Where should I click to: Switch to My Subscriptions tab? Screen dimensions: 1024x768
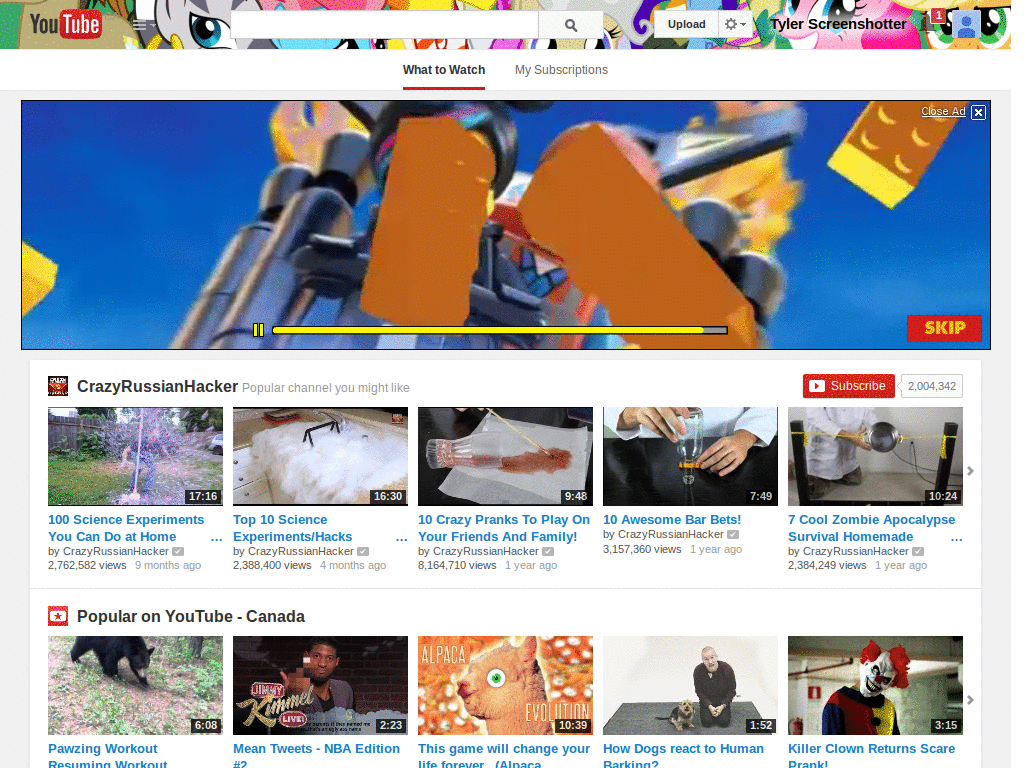click(x=561, y=70)
